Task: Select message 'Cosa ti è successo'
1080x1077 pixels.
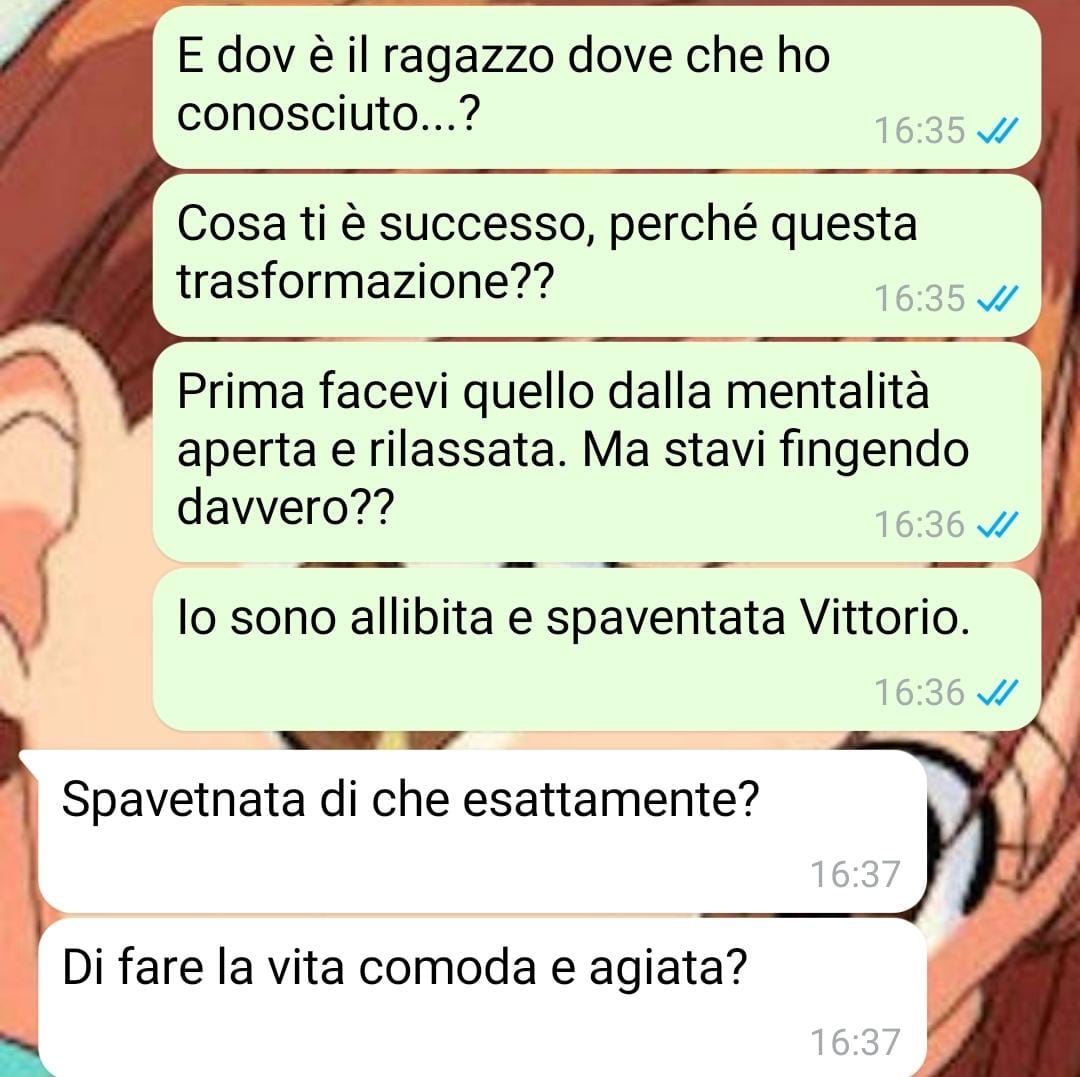Action: click(596, 255)
